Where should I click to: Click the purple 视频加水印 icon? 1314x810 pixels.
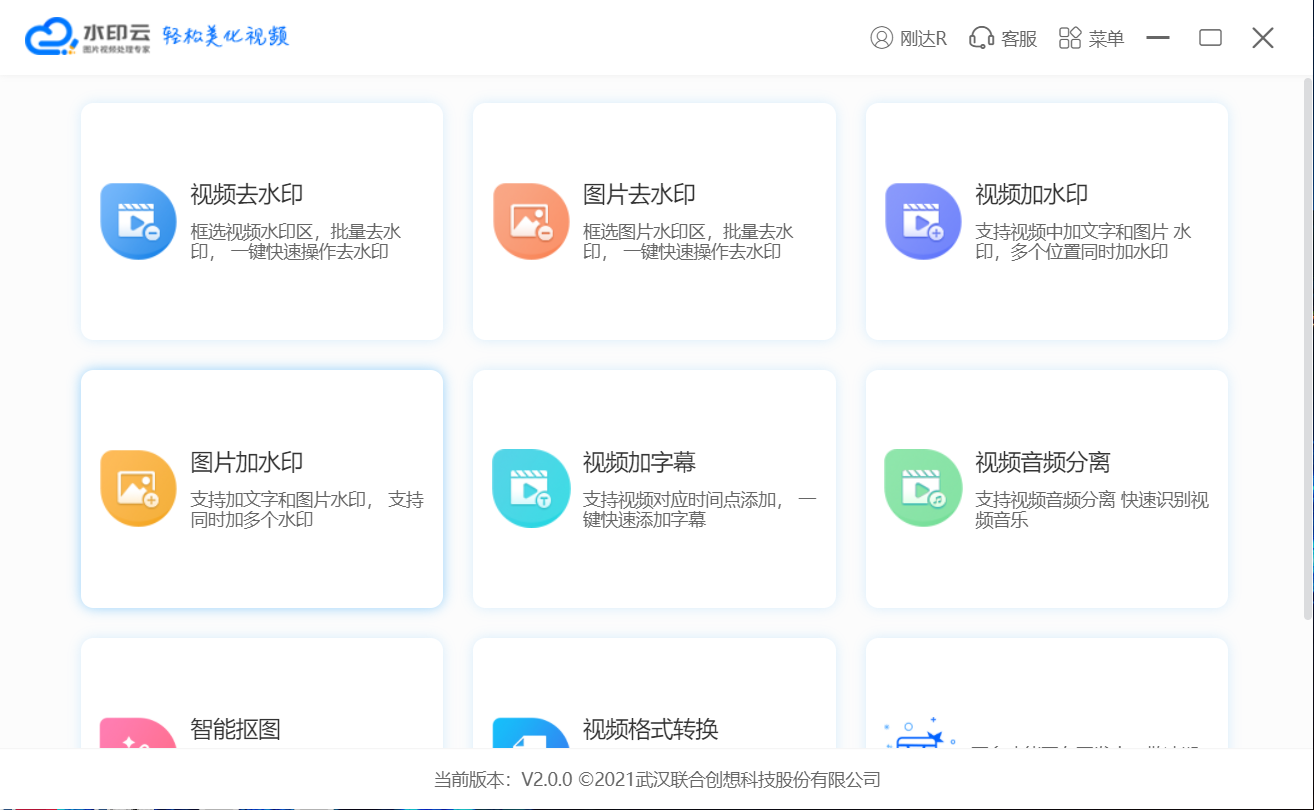point(923,221)
